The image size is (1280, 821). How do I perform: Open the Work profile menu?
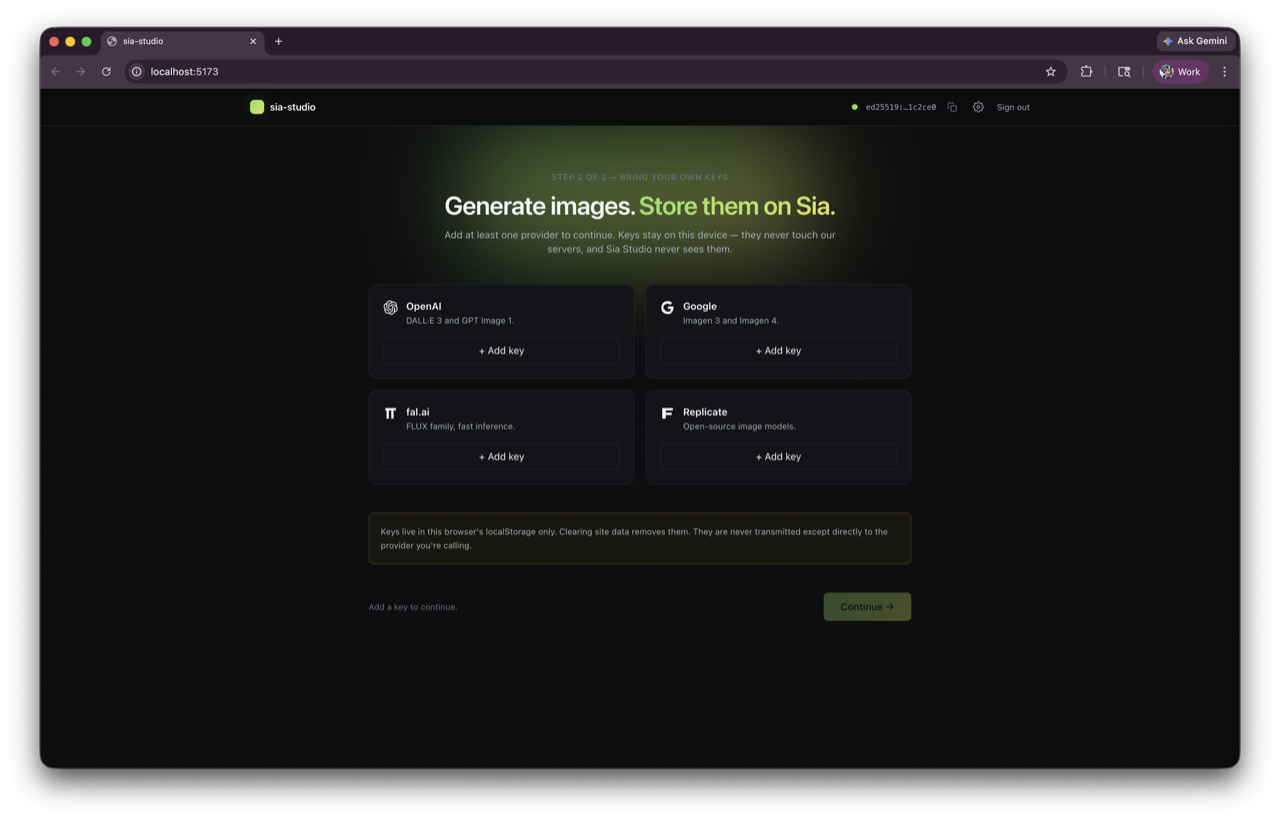(x=1180, y=72)
